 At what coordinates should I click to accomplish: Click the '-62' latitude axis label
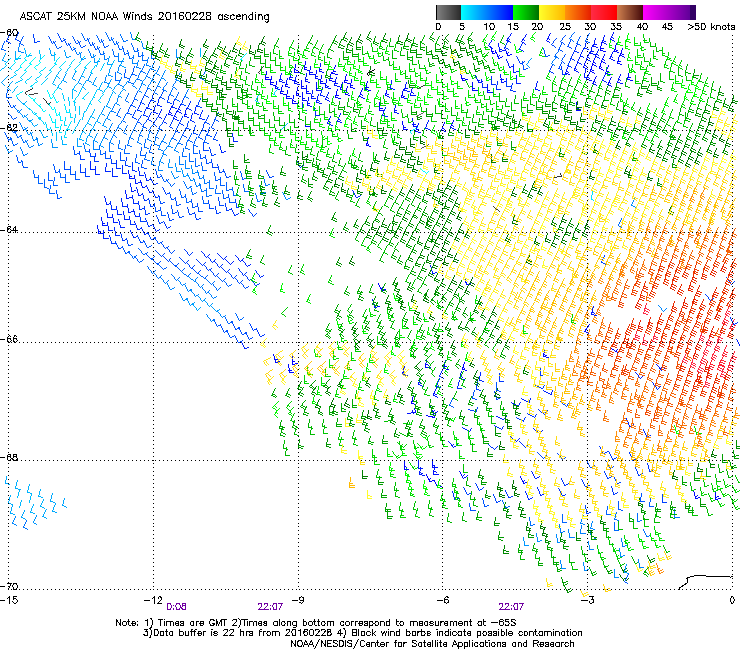[x=9, y=128]
